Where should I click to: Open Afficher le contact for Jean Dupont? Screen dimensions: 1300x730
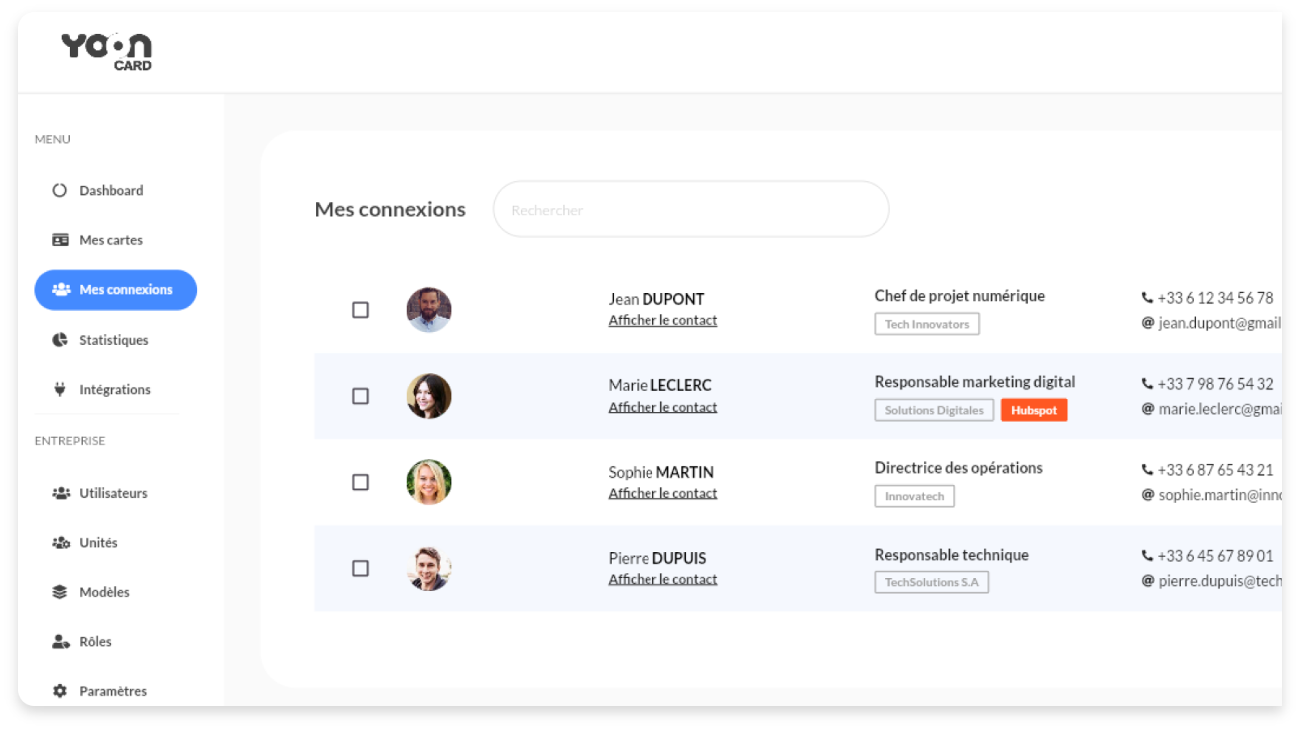tap(662, 321)
